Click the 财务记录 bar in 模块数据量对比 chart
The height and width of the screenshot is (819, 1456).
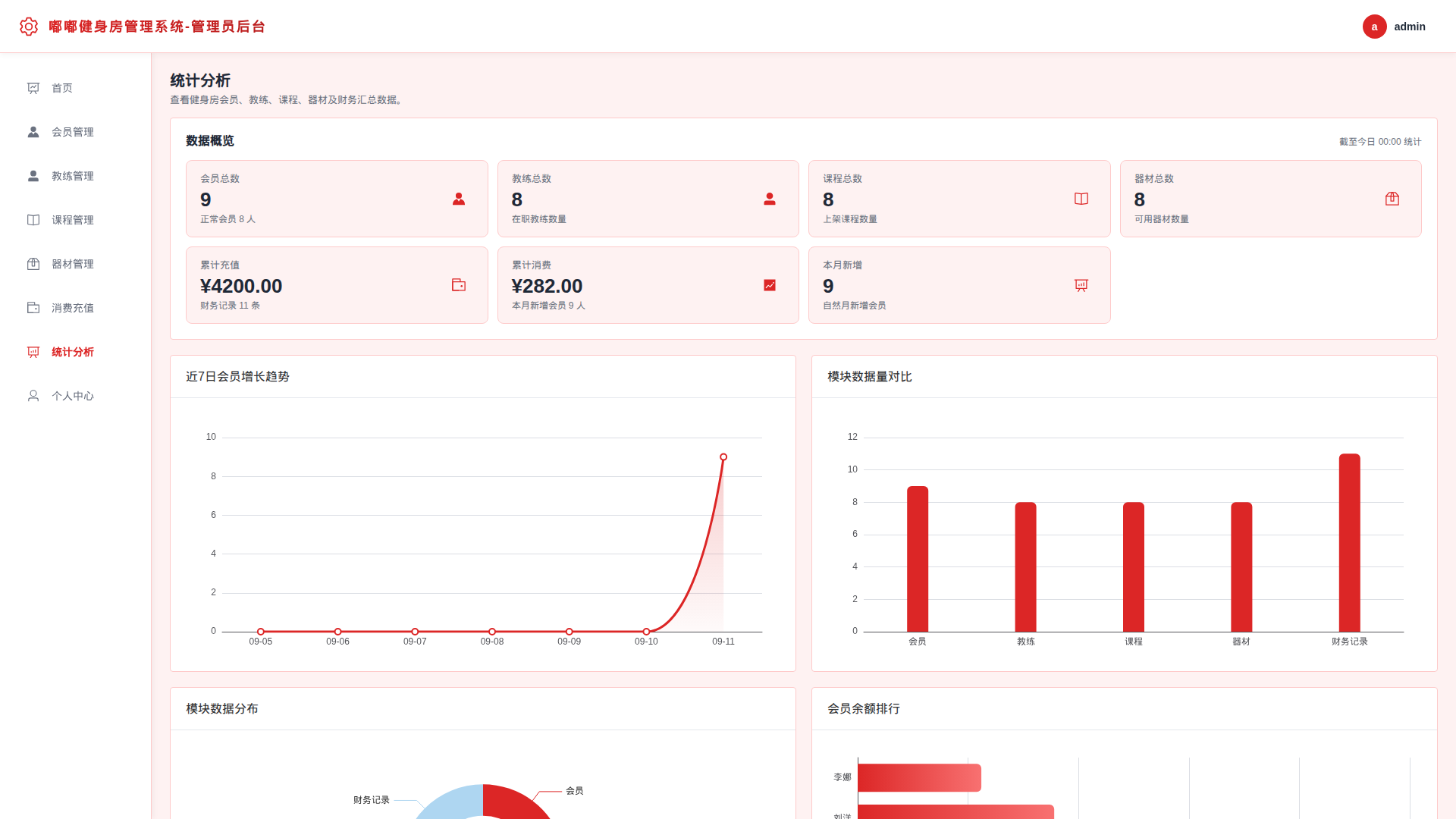[x=1350, y=543]
